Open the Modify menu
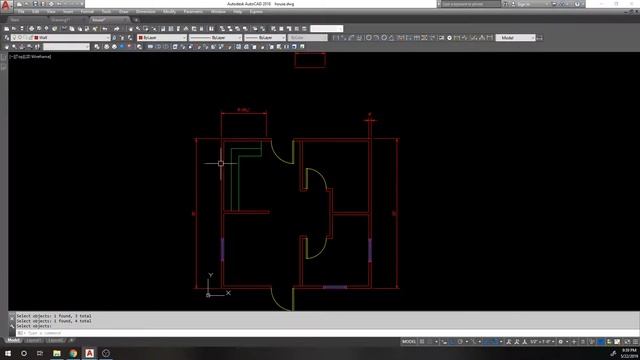This screenshot has height=360, width=640. (x=169, y=12)
